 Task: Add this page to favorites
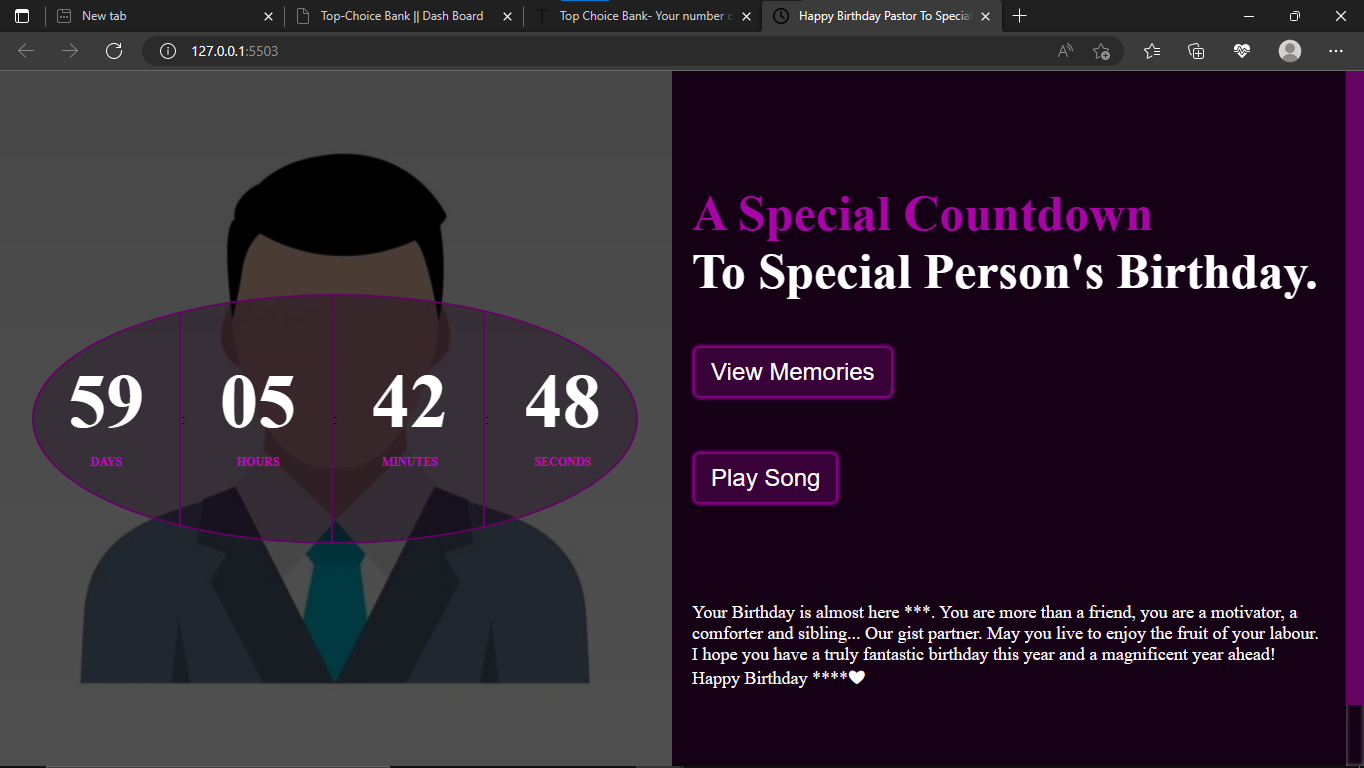pos(1101,51)
